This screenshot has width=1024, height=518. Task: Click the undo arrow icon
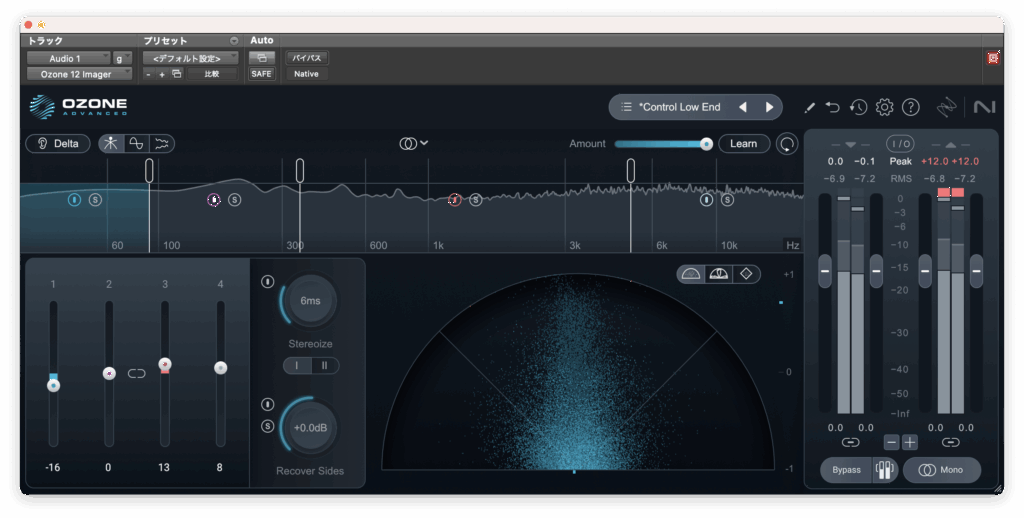pos(833,107)
